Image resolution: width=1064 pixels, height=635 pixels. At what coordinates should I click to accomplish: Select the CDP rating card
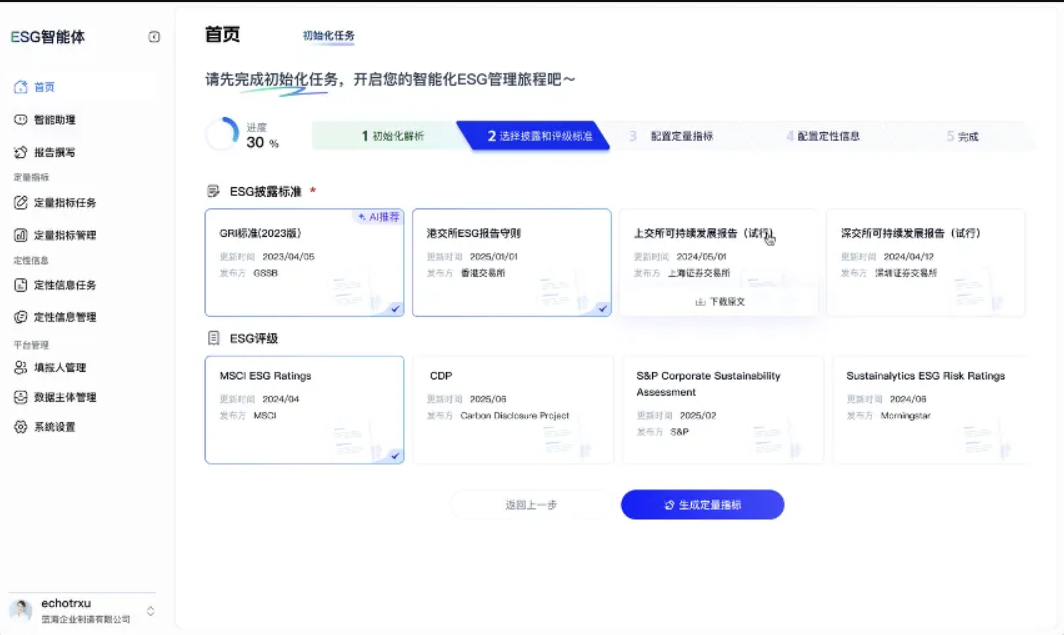coord(513,410)
